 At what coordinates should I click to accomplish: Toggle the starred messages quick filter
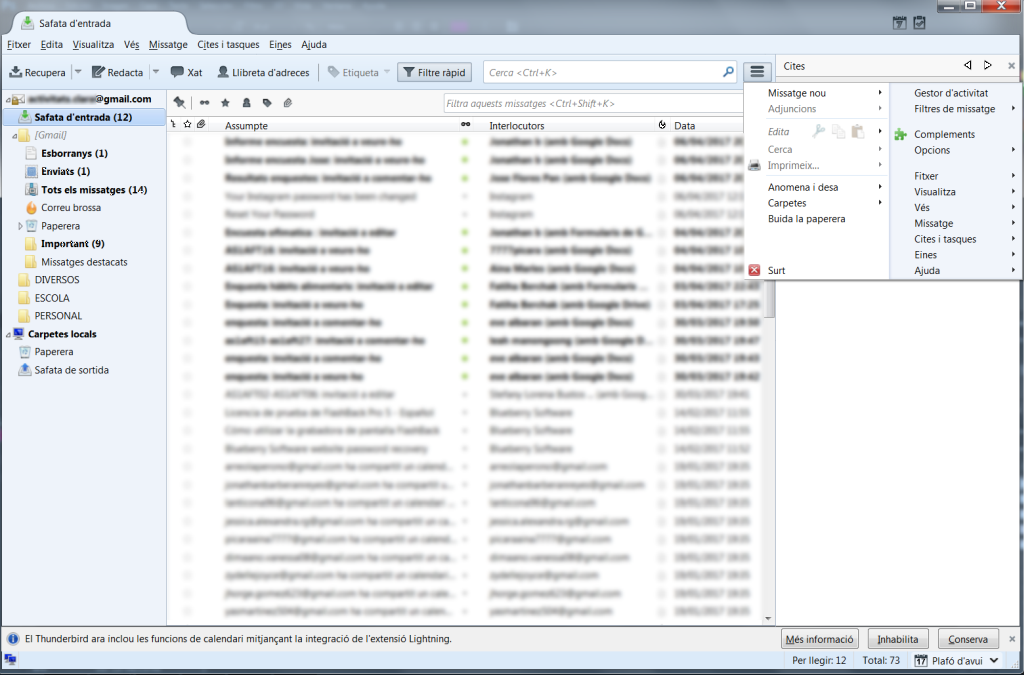(225, 103)
